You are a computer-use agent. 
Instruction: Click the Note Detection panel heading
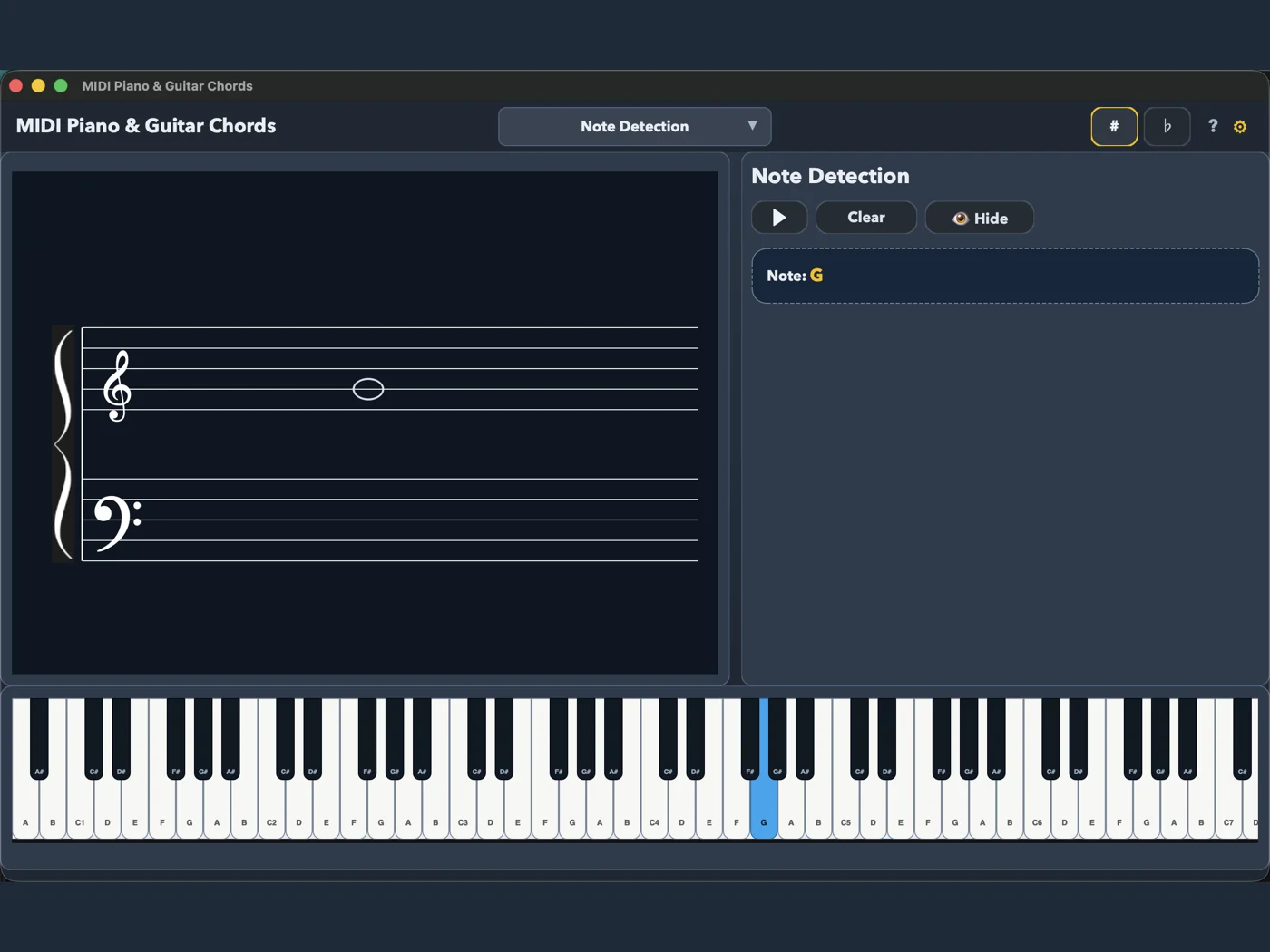pos(830,176)
